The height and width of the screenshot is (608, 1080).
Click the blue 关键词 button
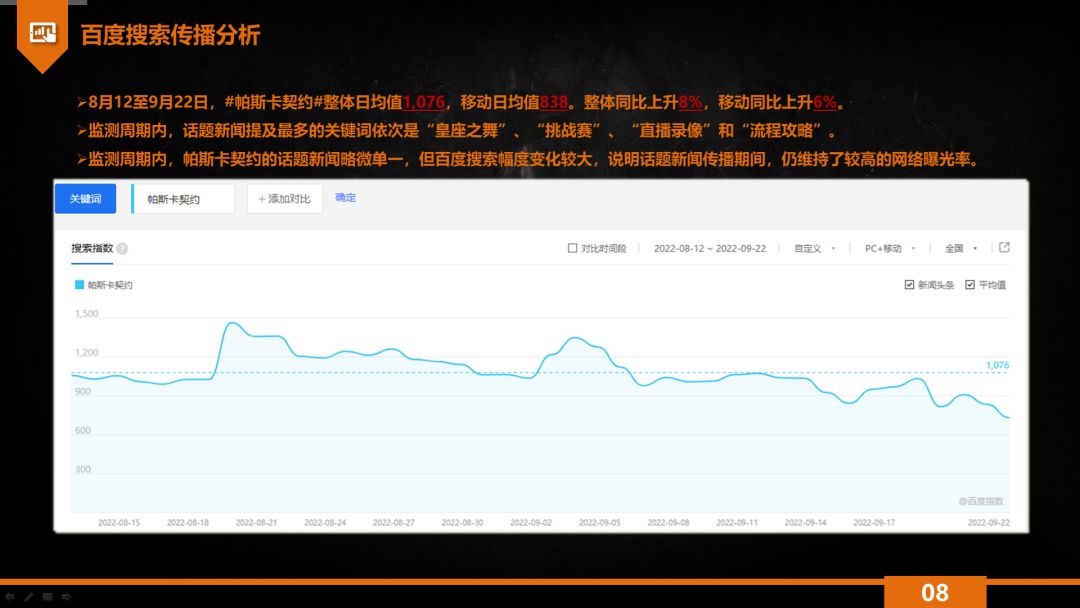85,198
